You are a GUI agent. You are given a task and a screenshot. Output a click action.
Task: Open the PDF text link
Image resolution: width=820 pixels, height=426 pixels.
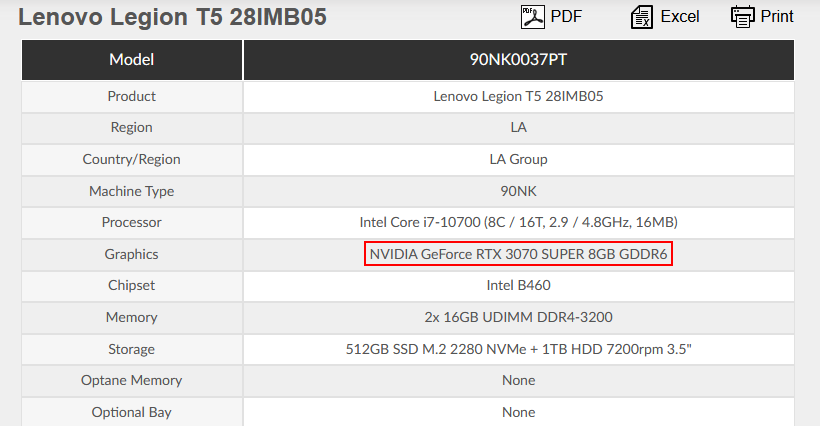coord(566,17)
